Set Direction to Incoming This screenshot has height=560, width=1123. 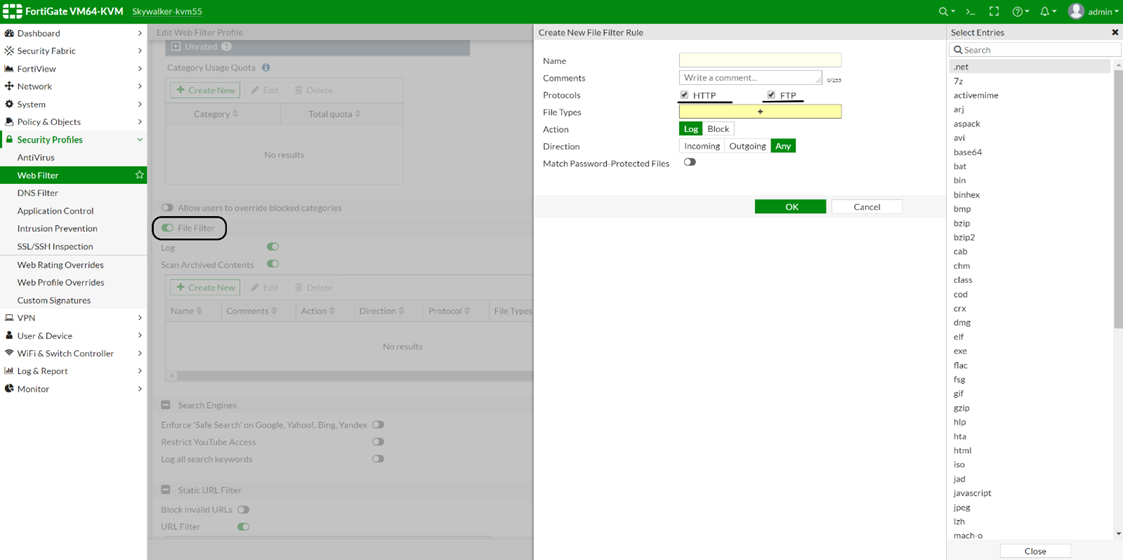coord(702,146)
